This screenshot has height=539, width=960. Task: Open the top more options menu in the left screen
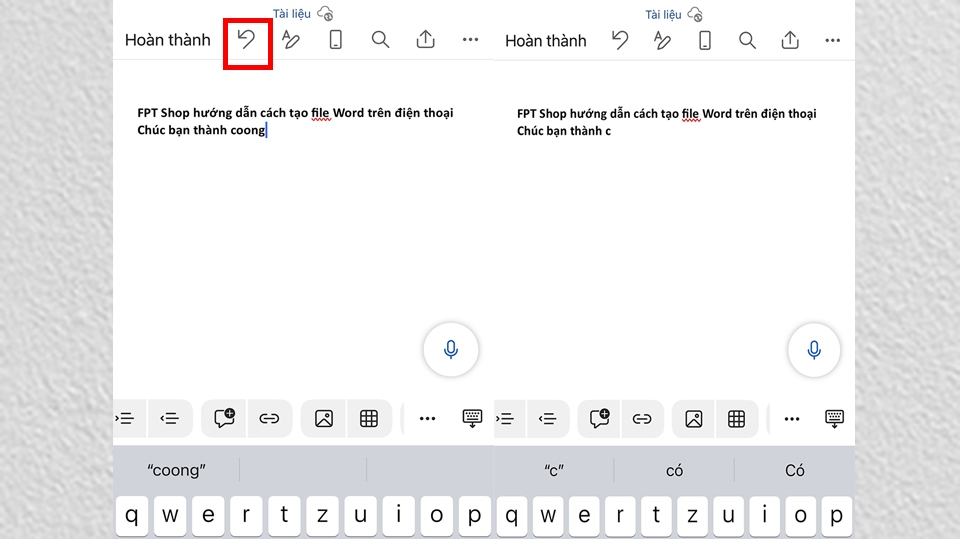tap(470, 40)
